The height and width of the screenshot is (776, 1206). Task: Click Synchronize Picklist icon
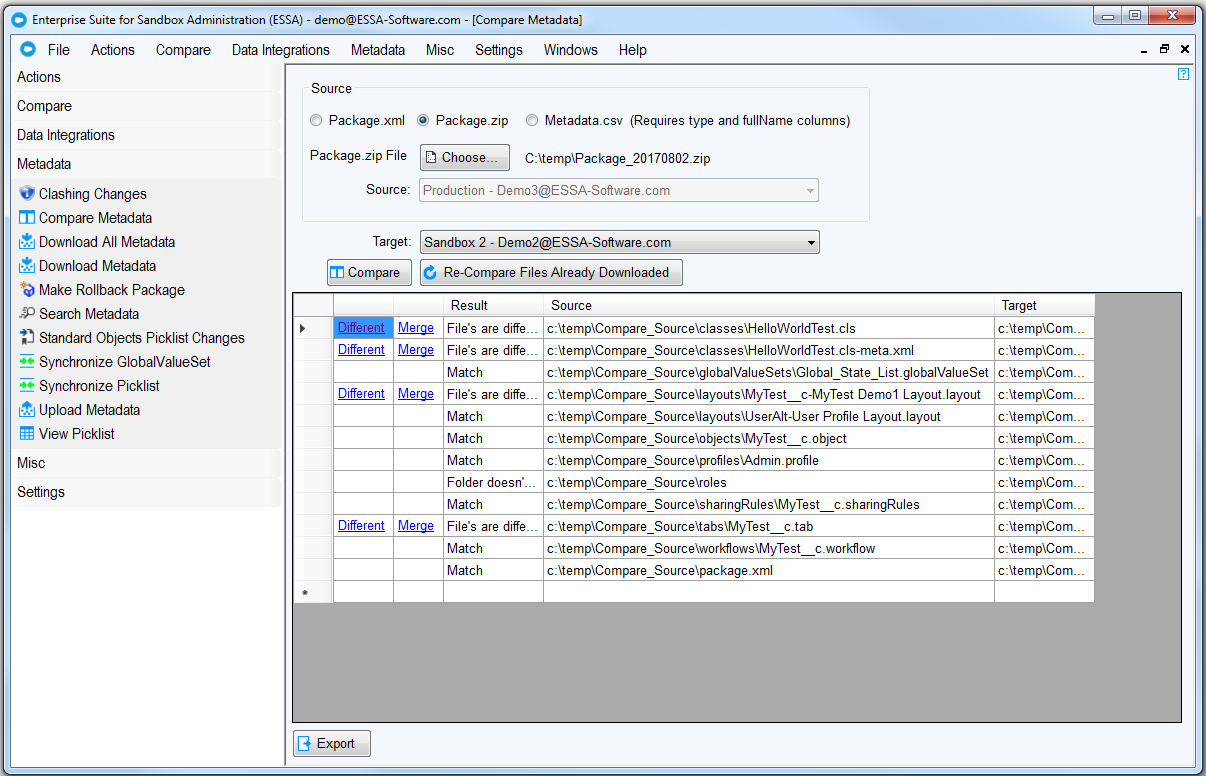(x=27, y=386)
